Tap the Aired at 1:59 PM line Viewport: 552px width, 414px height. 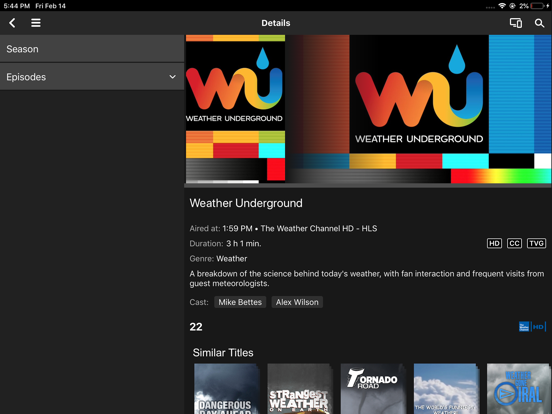(x=283, y=228)
